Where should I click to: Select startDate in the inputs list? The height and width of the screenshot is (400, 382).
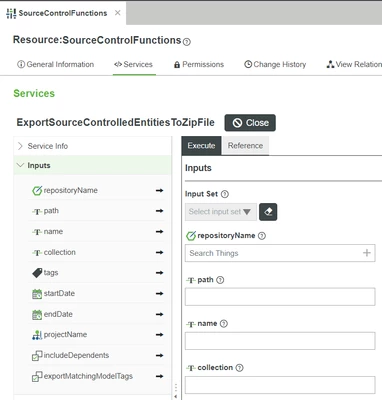tap(59, 294)
